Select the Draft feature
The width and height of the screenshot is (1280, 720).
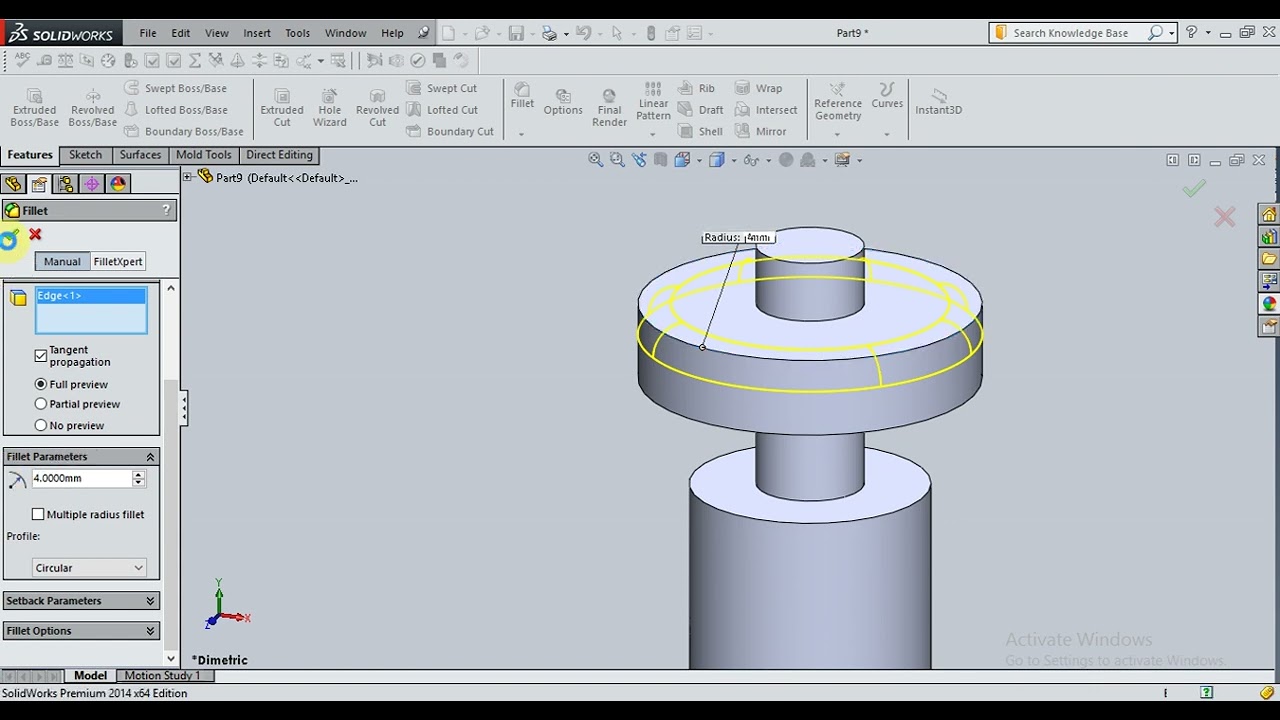click(700, 110)
